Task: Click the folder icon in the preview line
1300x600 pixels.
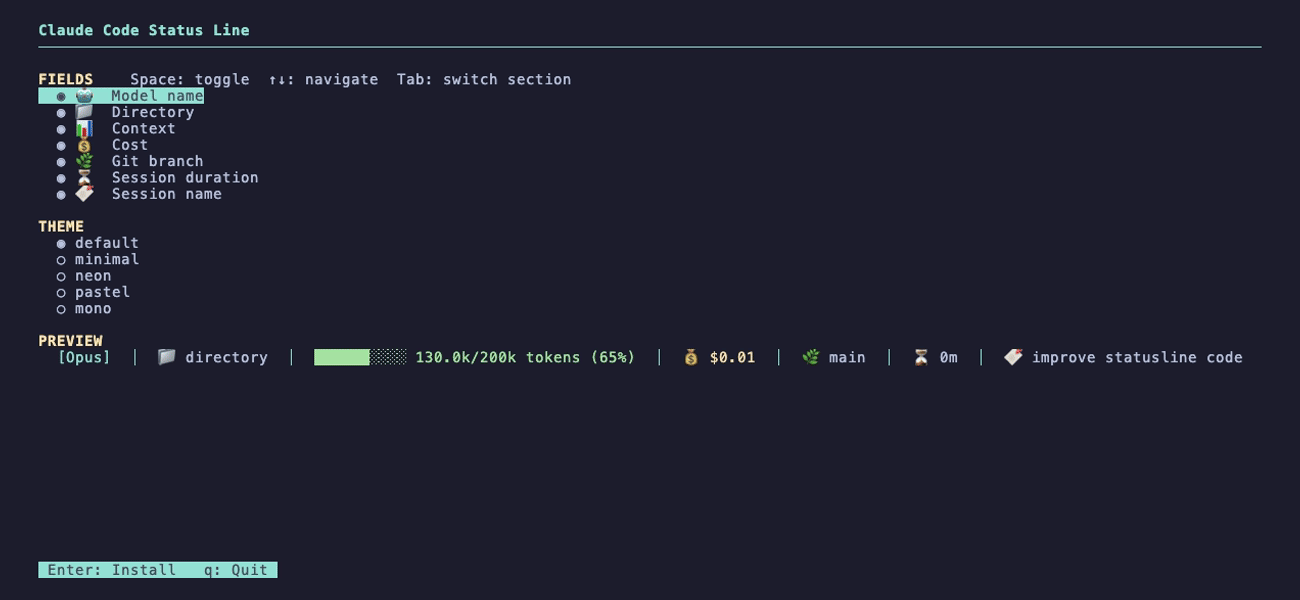Action: pyautogui.click(x=167, y=357)
